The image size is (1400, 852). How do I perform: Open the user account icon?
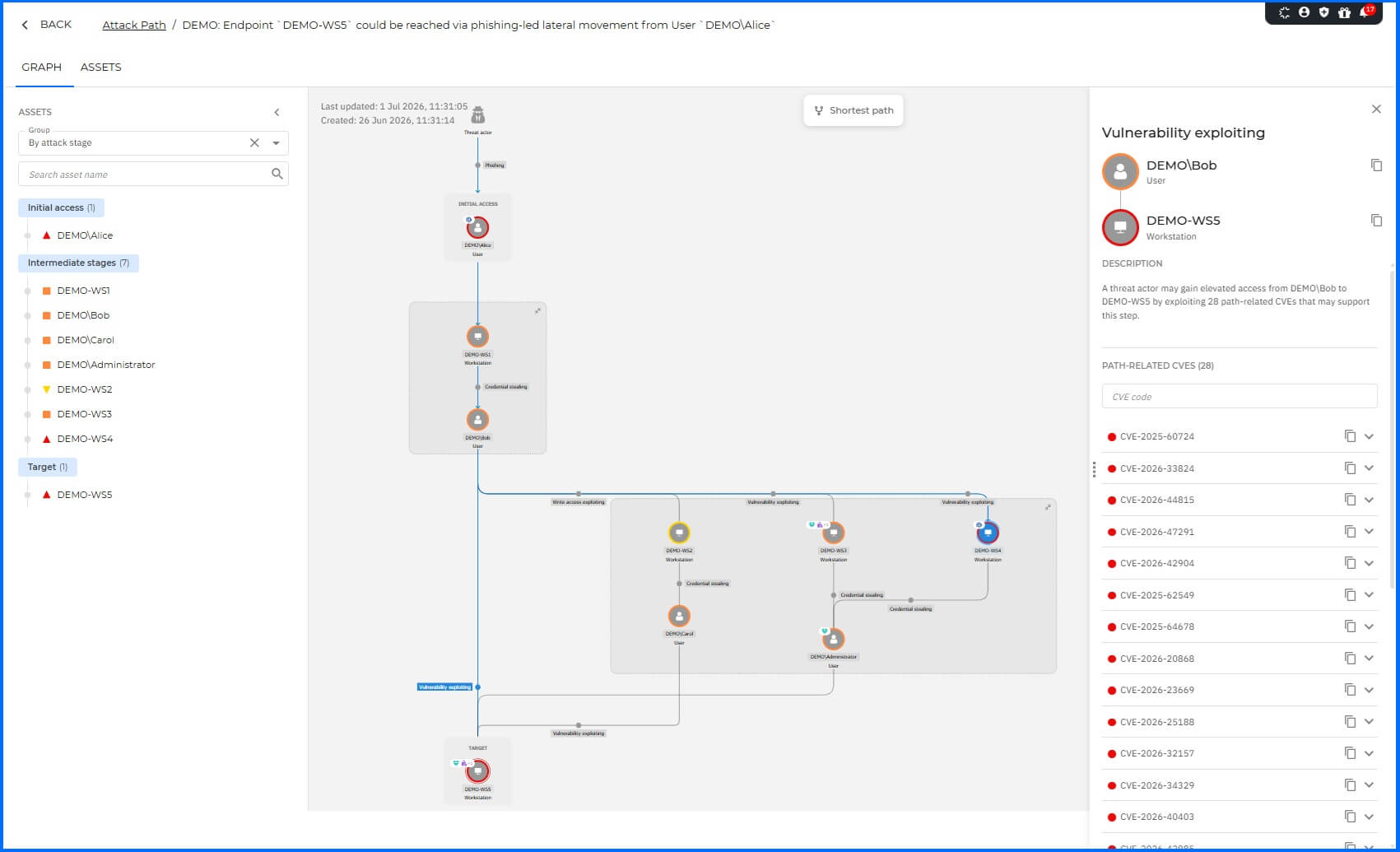1304,12
